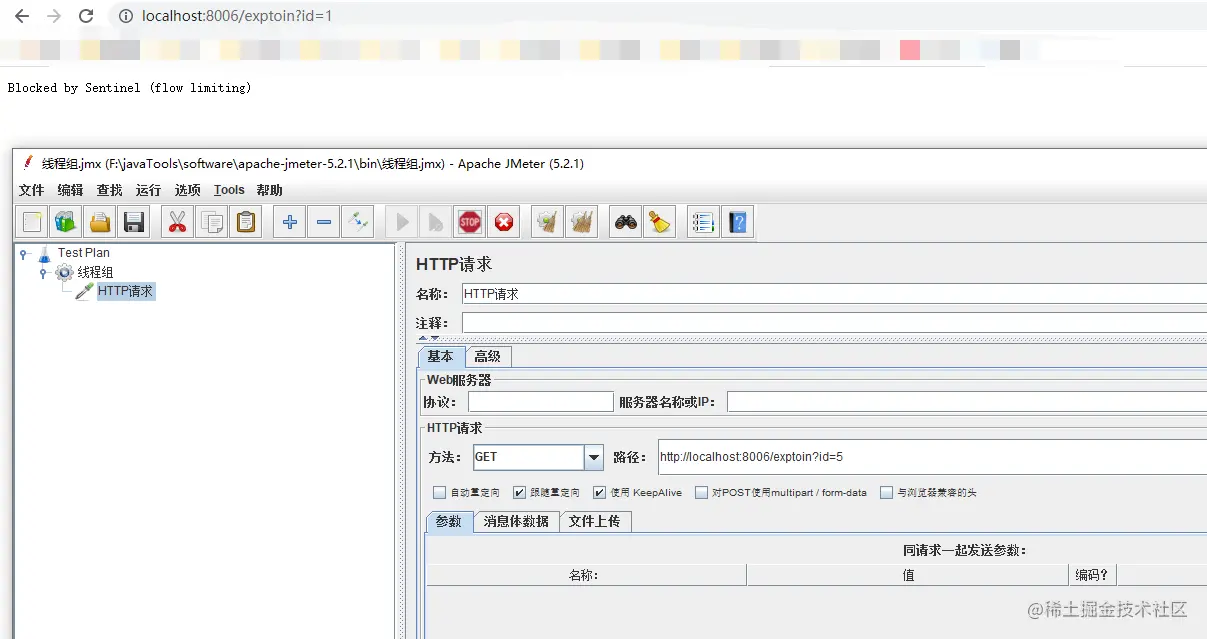
Task: Open the Tools menu
Action: [229, 190]
